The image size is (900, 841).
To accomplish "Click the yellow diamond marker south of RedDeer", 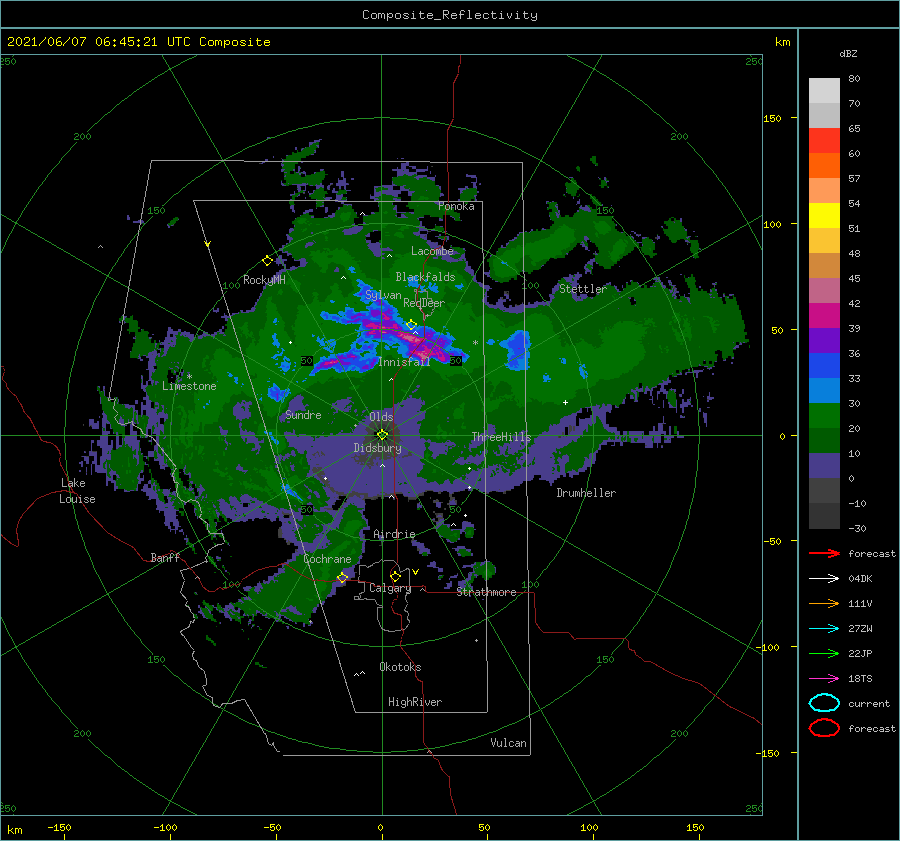I will [411, 325].
